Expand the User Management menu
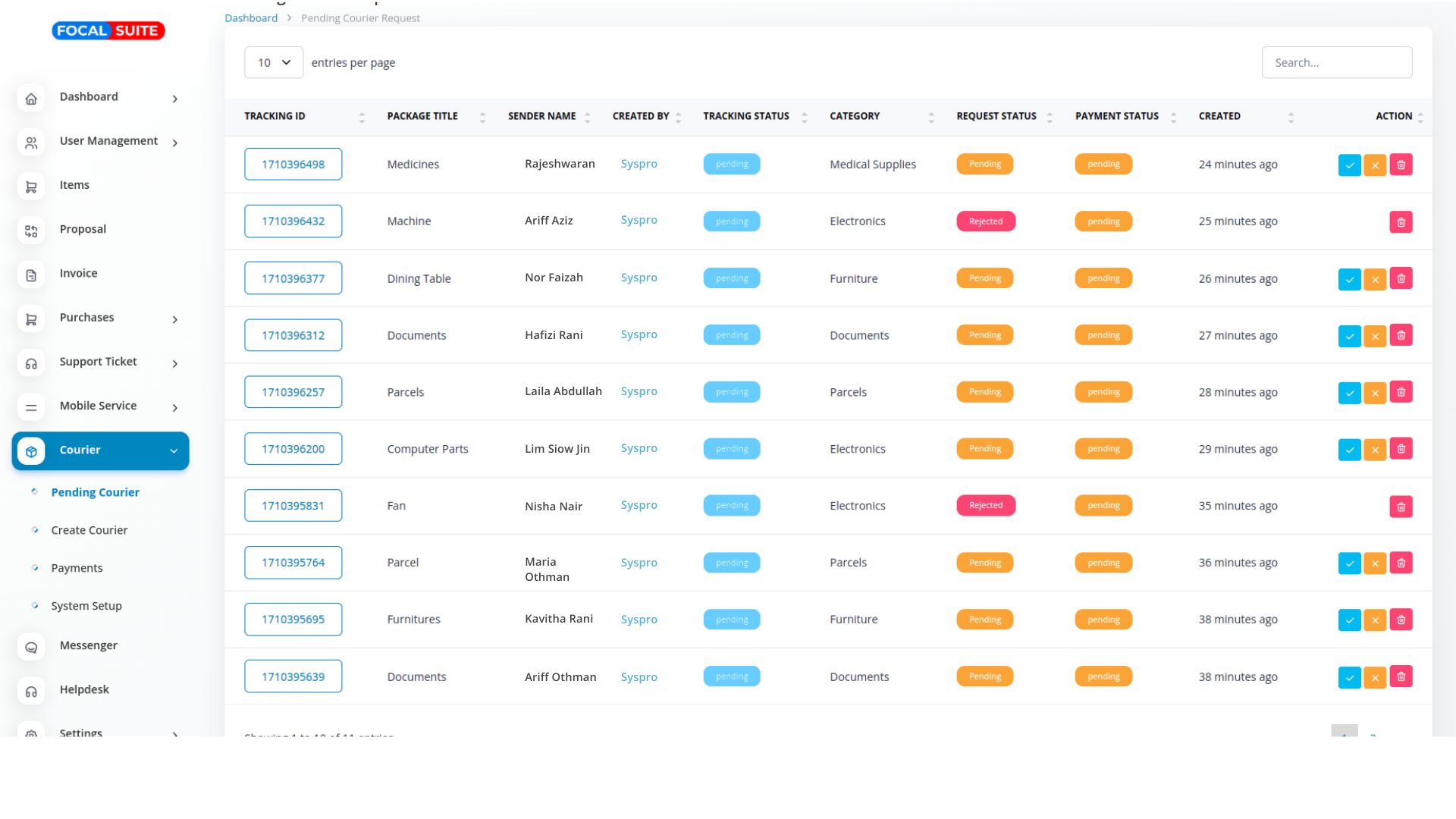 click(174, 143)
